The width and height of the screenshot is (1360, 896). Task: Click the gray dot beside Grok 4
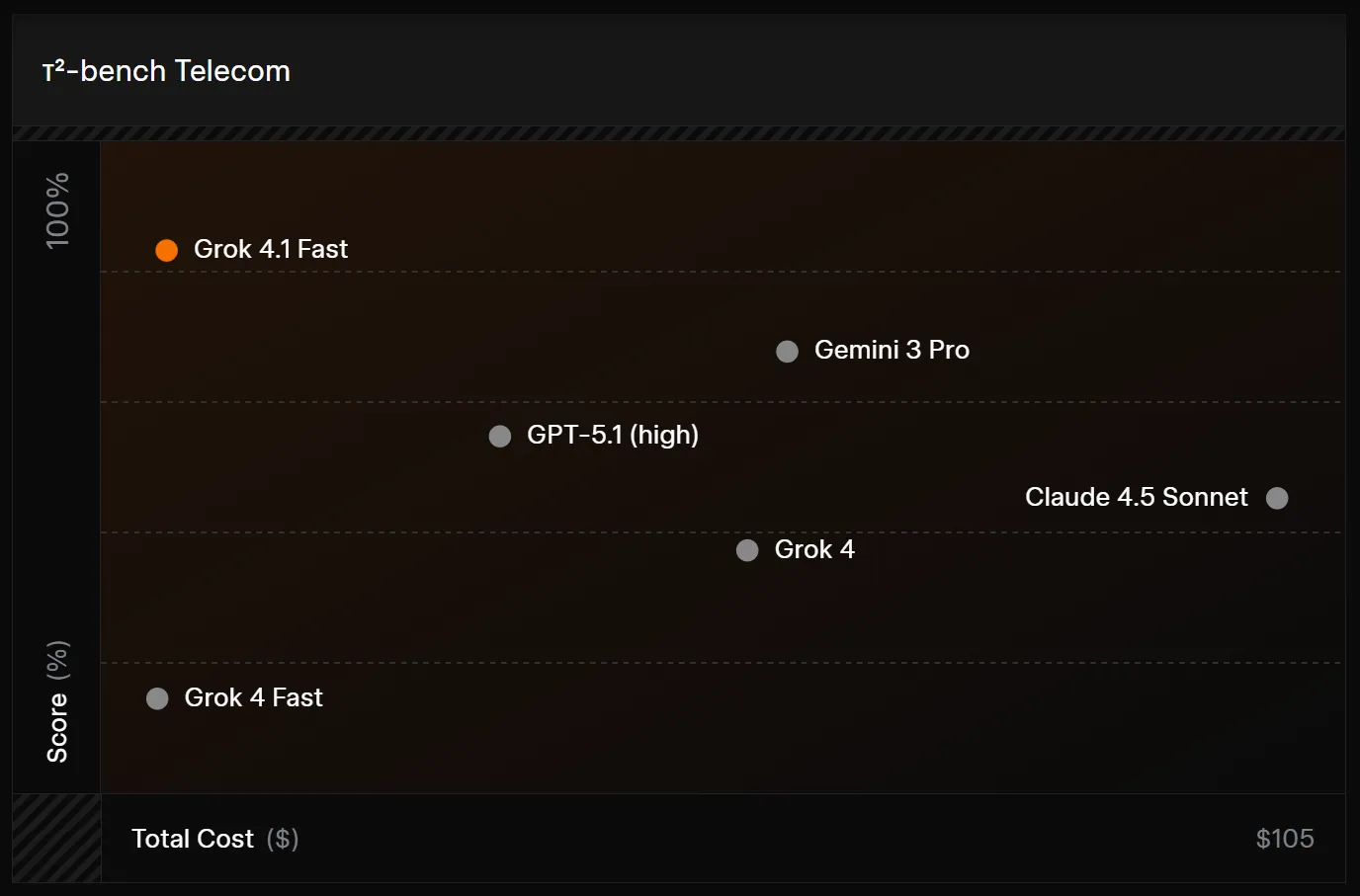pyautogui.click(x=747, y=550)
